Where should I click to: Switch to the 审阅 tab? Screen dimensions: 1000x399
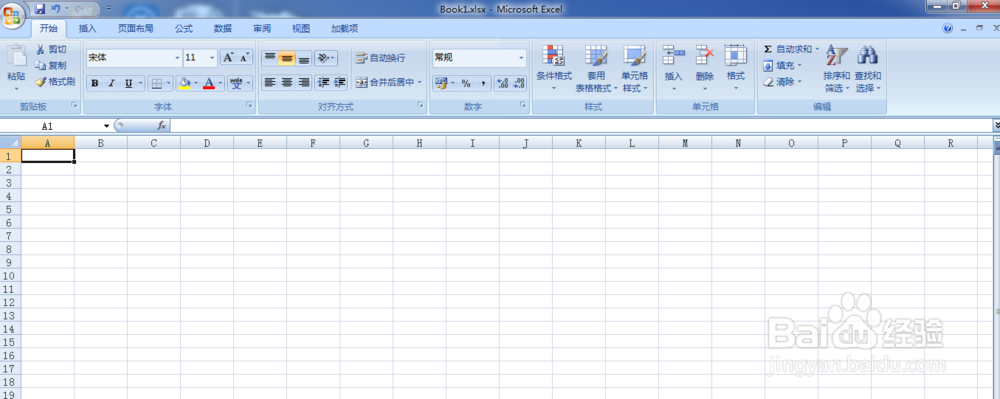point(262,29)
